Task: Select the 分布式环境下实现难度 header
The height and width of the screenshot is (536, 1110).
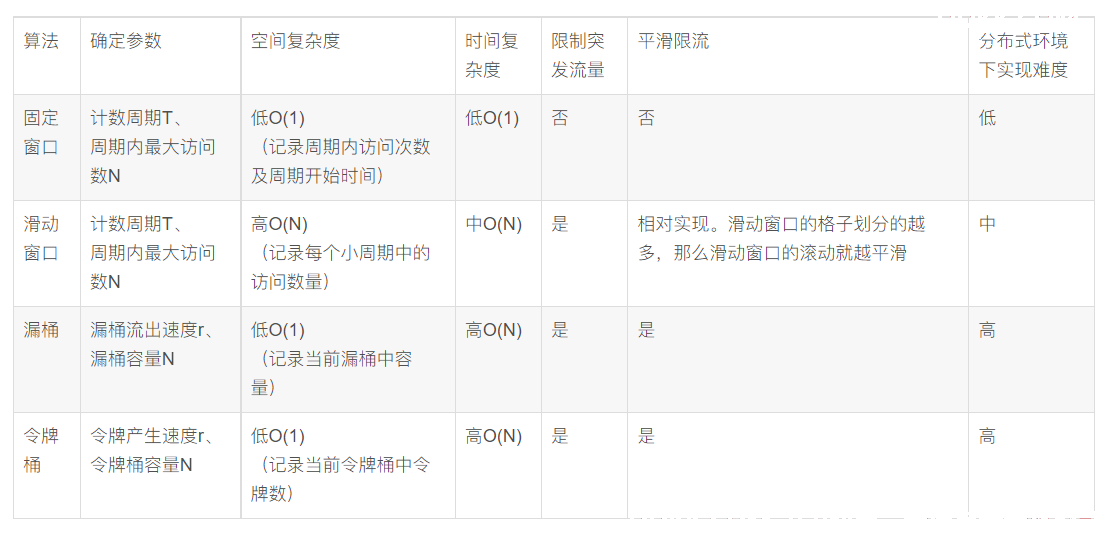Action: tap(1031, 56)
